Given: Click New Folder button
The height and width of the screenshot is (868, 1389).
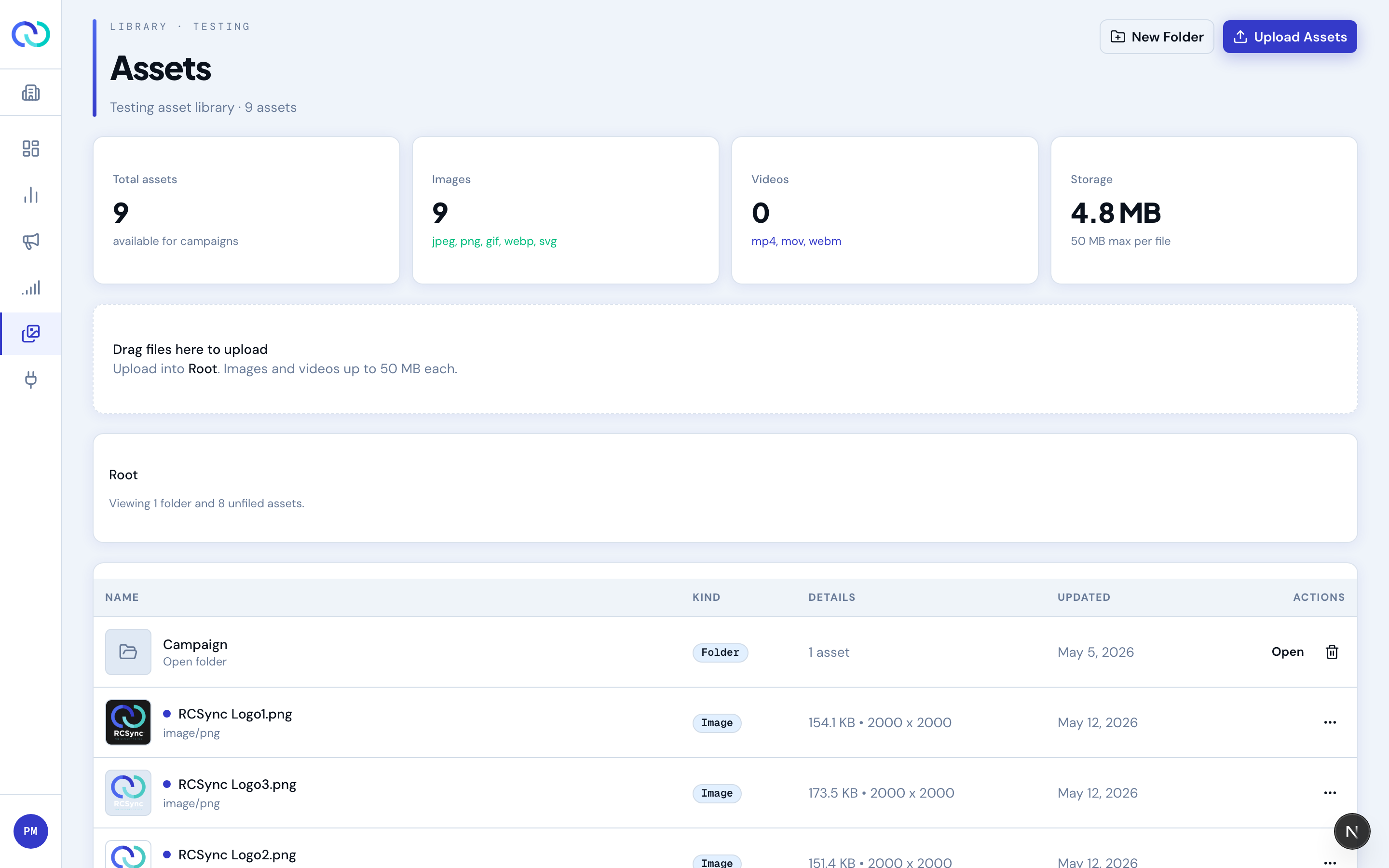Looking at the screenshot, I should (1157, 37).
